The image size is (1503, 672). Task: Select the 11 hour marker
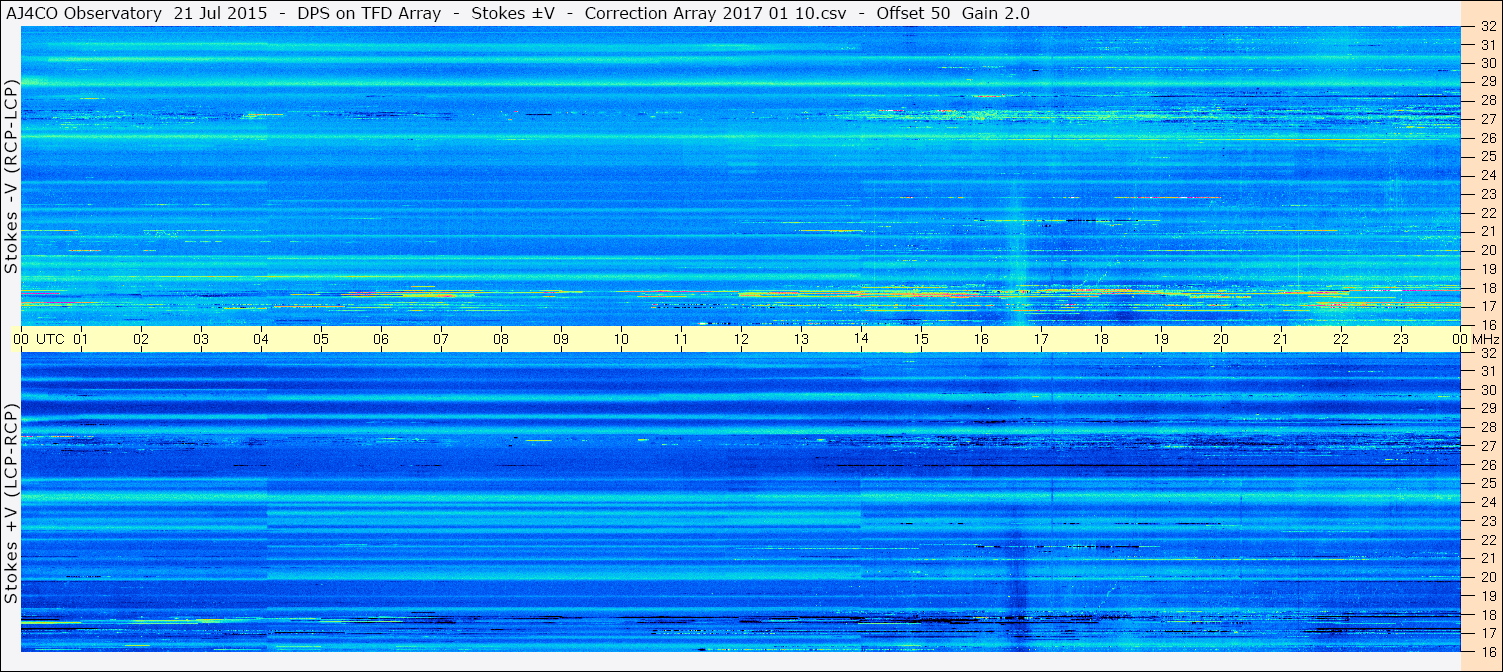coord(681,339)
